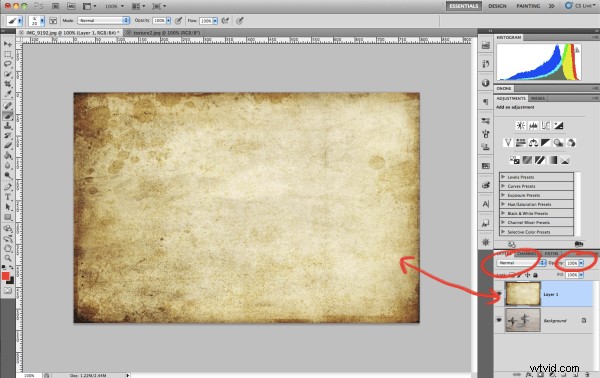600x378 pixels.
Task: Add a Color Balance adjustment
Action: pos(533,143)
